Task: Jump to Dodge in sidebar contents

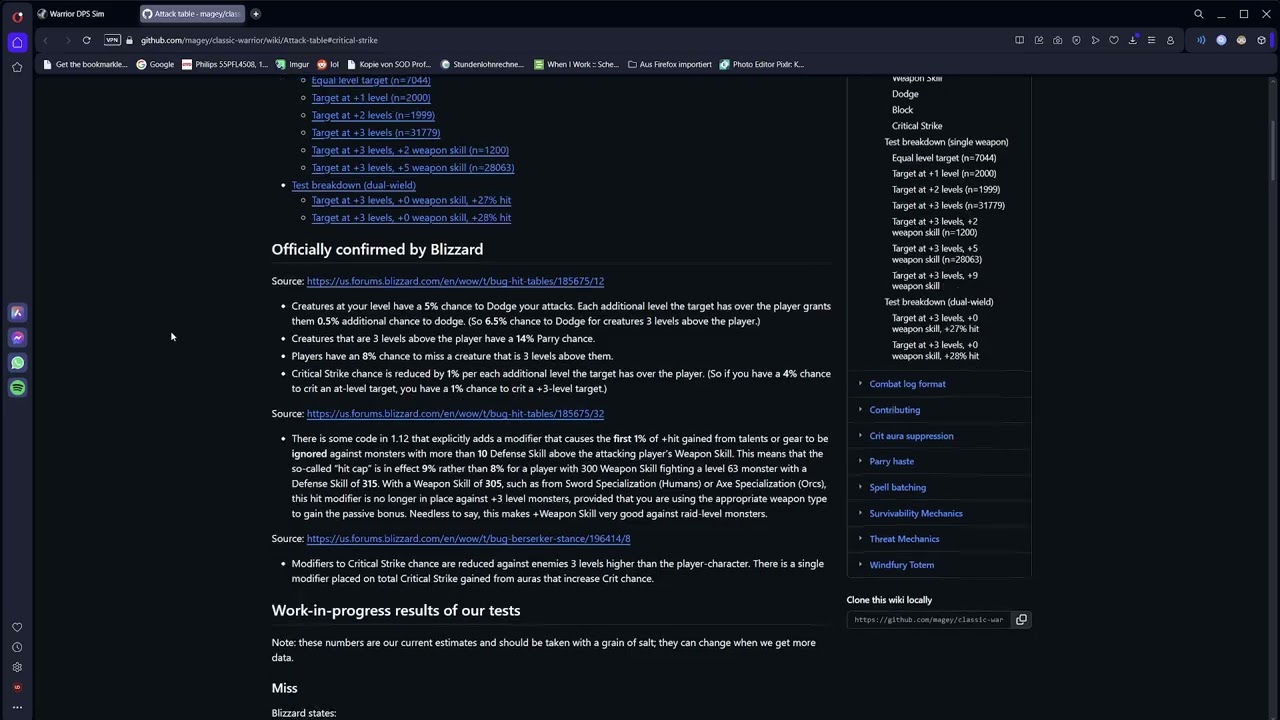Action: click(905, 94)
